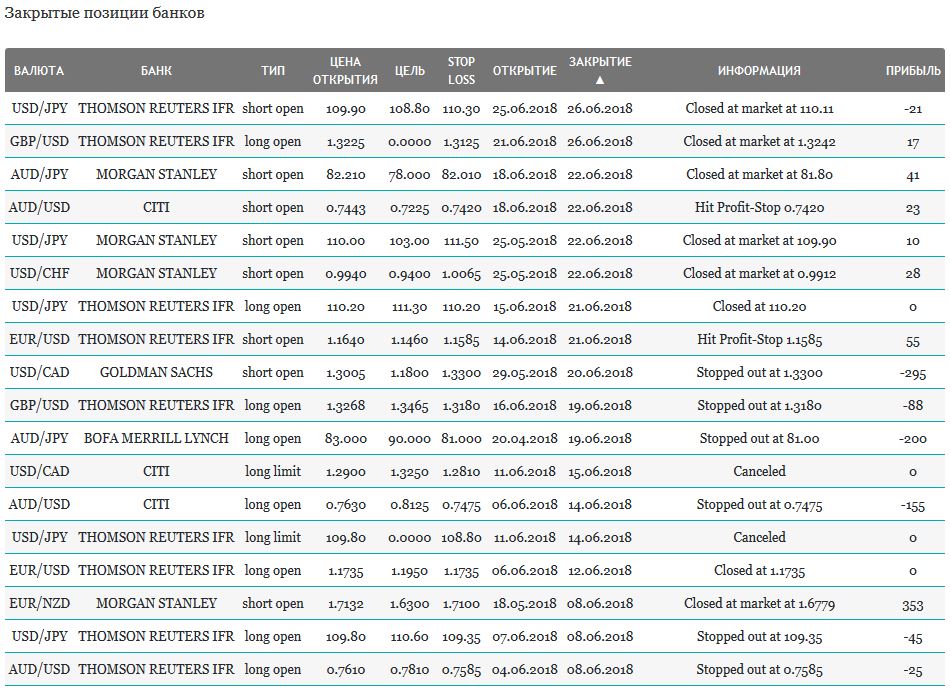Click the ЦЕЛЬ column header
The width and height of the screenshot is (950, 689).
(410, 71)
